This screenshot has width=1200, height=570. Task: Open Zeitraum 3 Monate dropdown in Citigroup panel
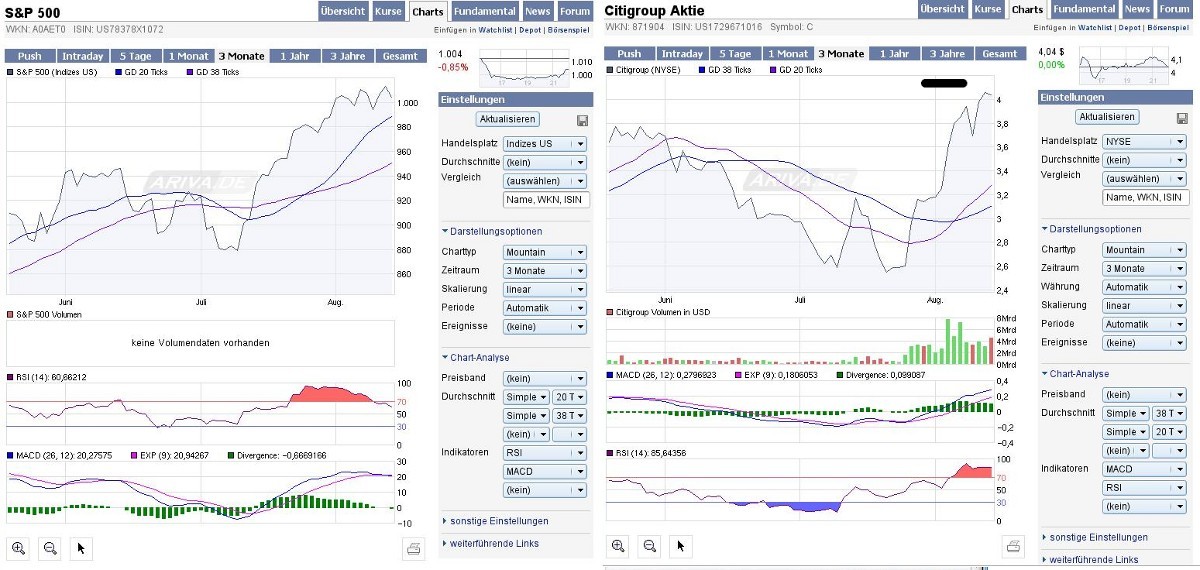pyautogui.click(x=1144, y=268)
